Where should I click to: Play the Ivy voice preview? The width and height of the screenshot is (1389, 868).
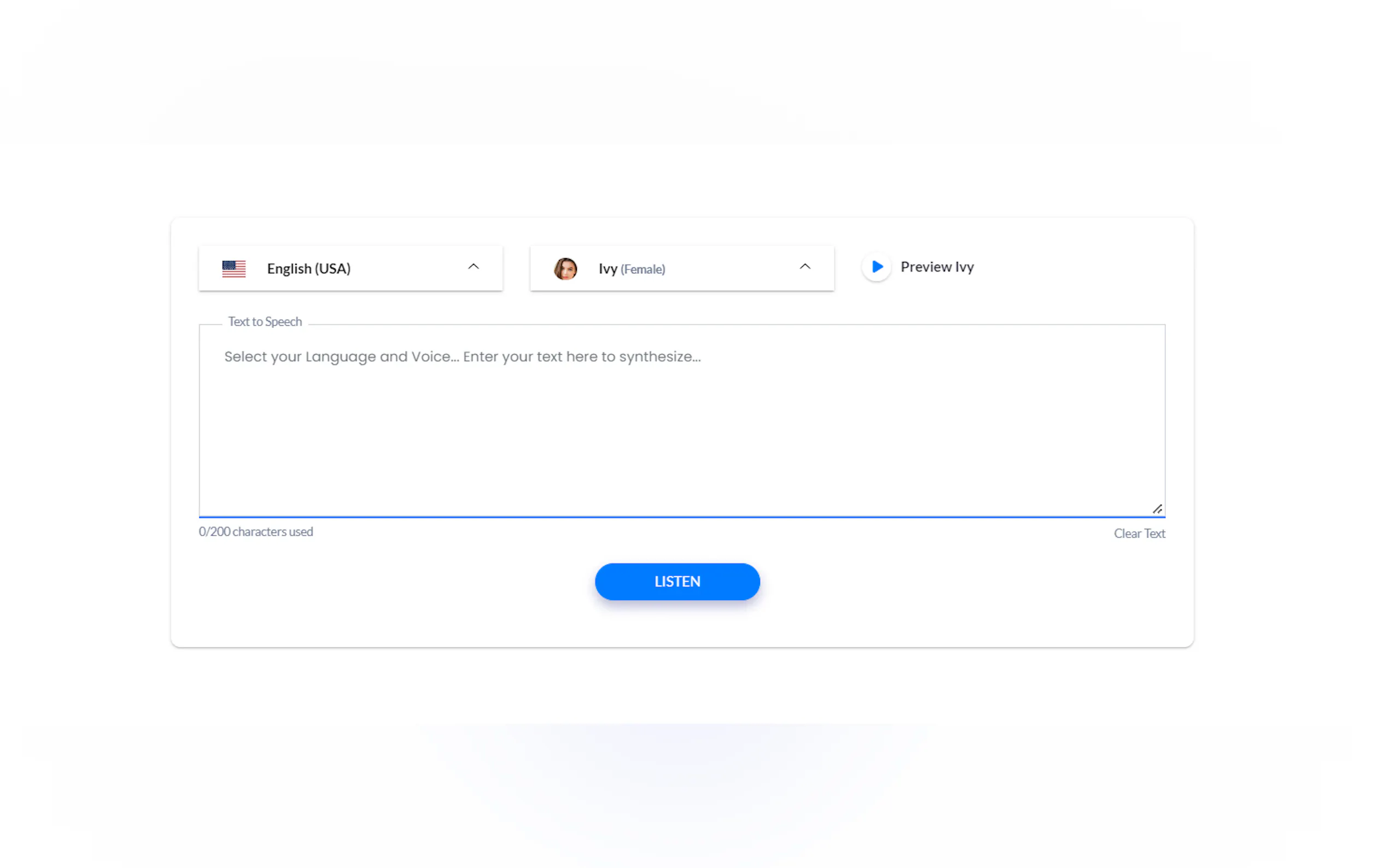876,267
